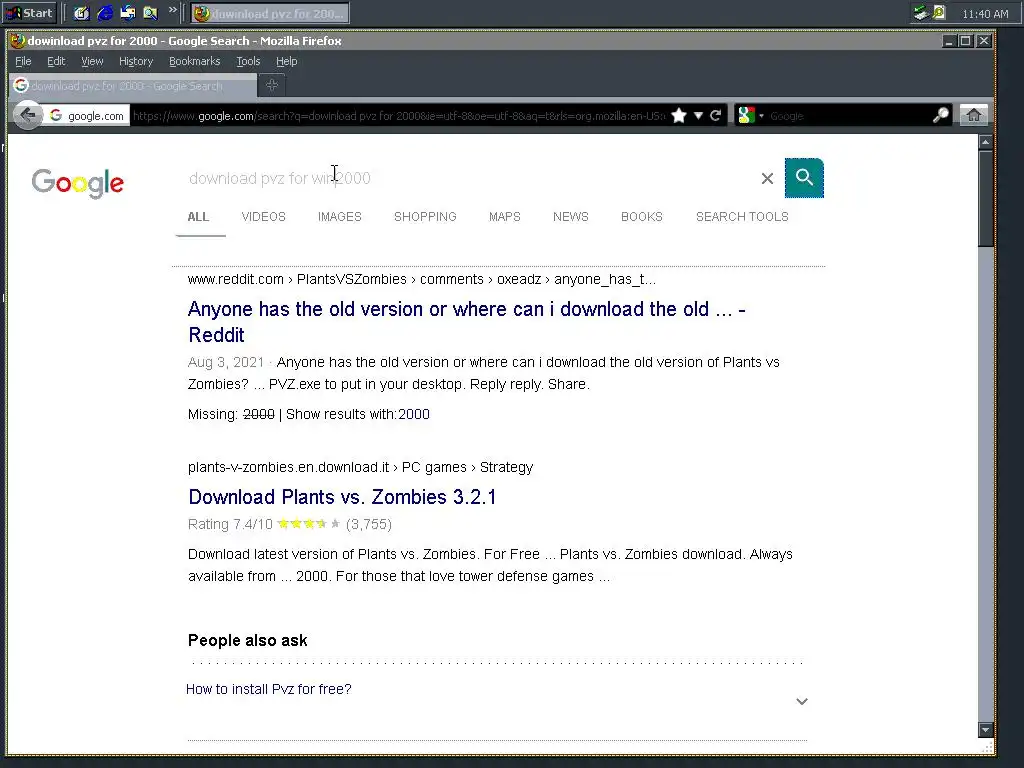Click the magnifier in the Firefox search box

pos(940,116)
